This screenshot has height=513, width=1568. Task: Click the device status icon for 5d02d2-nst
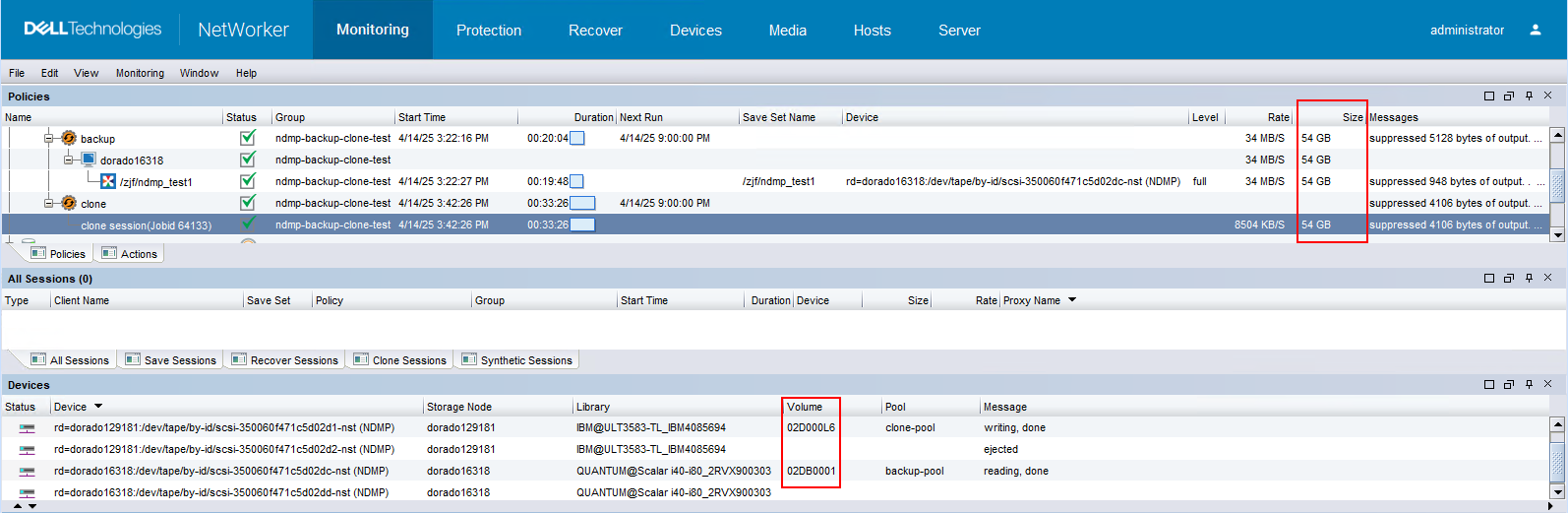click(27, 450)
